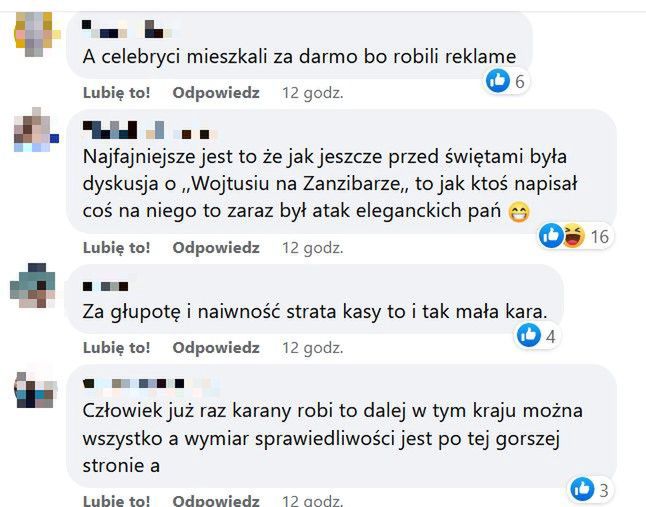Viewport: 646px width, 507px height.
Task: Click laughing emoji reaction on Zanzibar comment
Action: pos(573,236)
